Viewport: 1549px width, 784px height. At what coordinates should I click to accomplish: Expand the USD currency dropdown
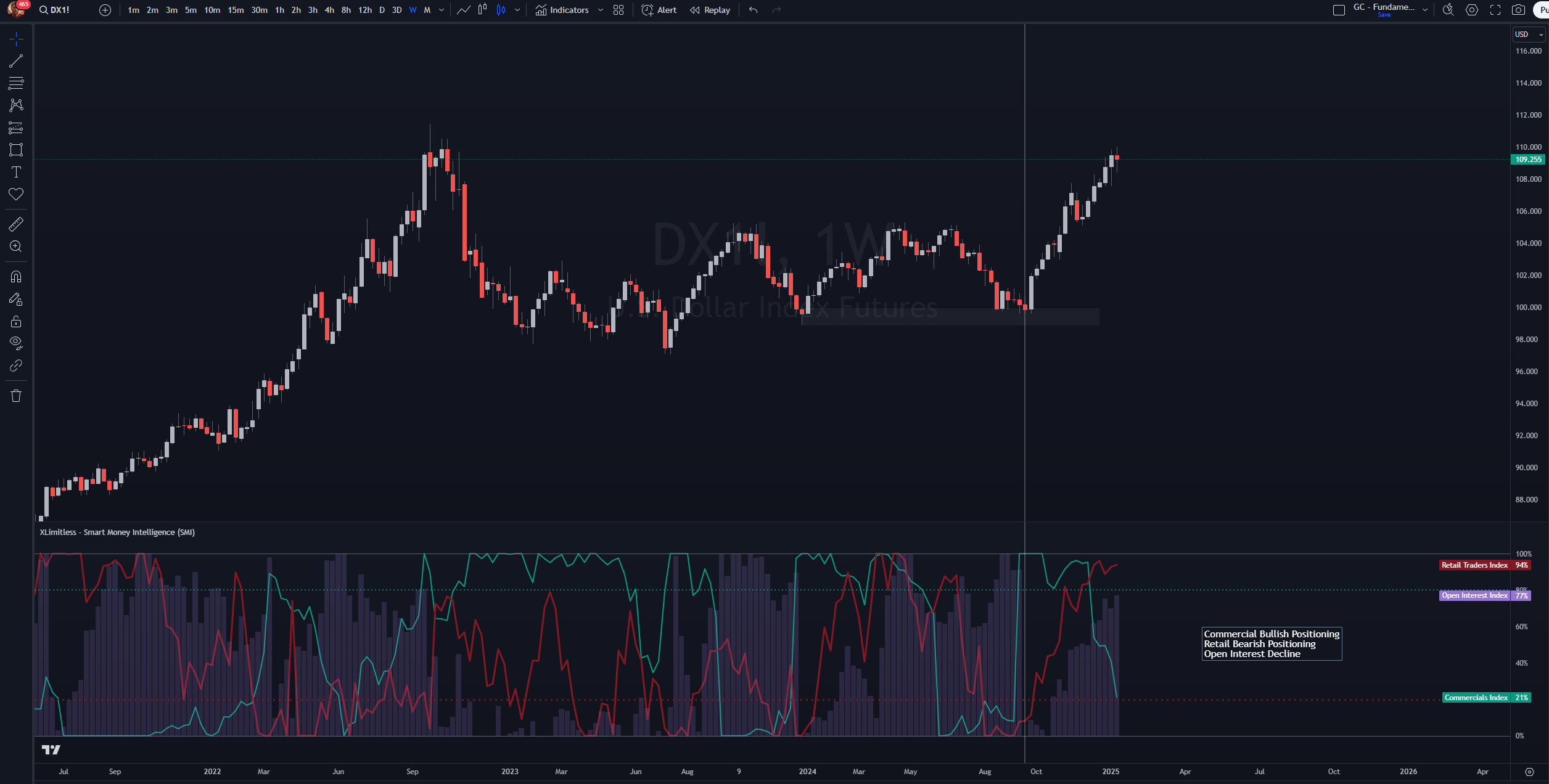pos(1528,35)
